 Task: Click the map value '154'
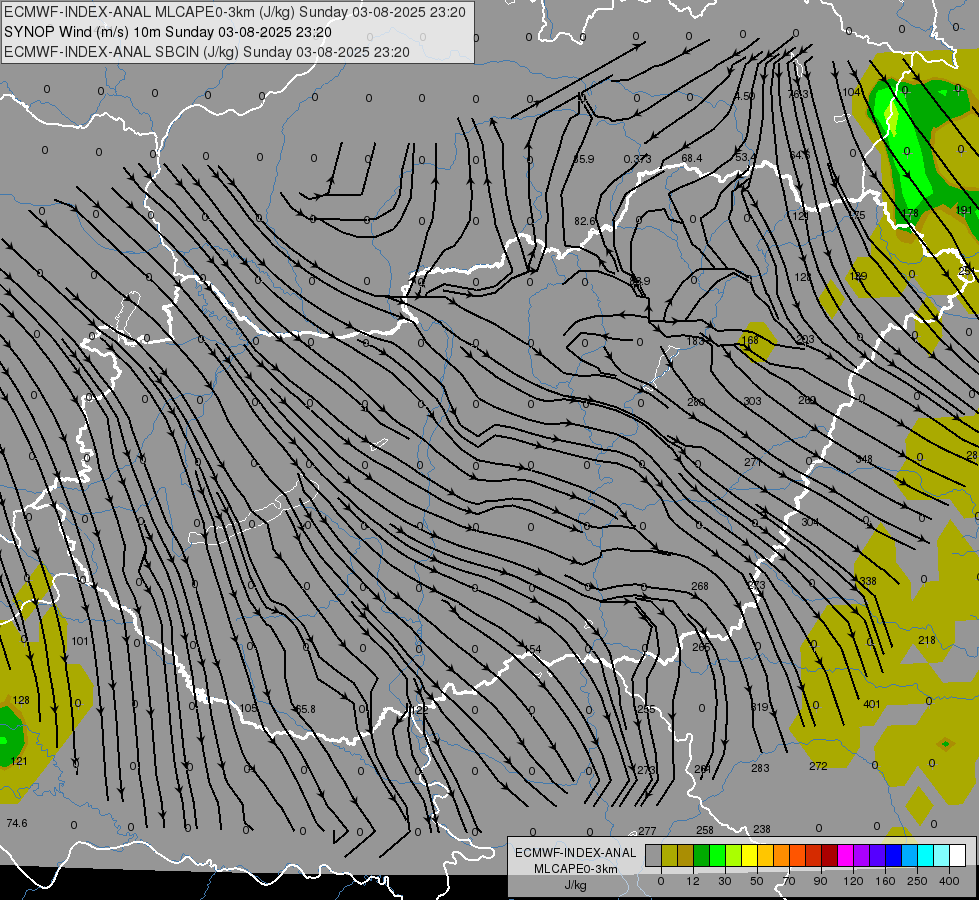[533, 649]
